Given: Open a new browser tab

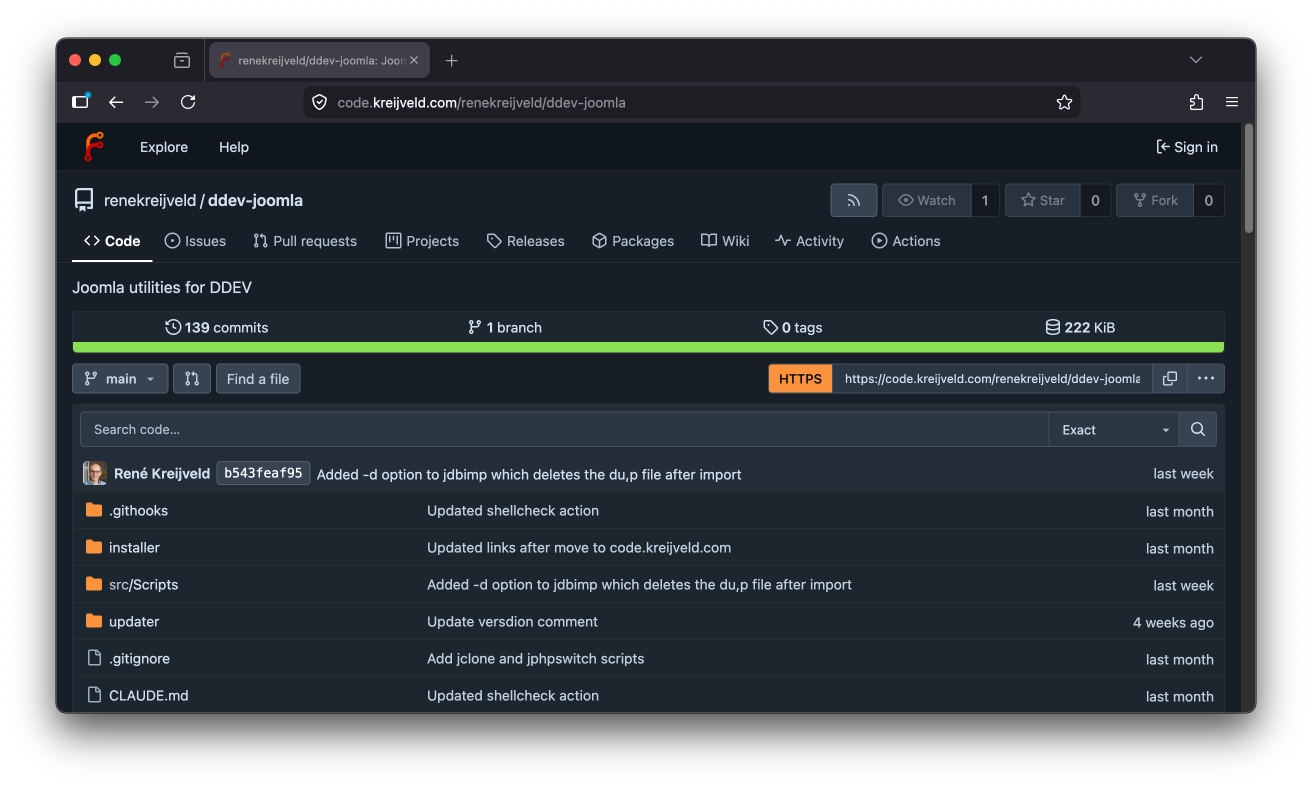Looking at the screenshot, I should (x=451, y=60).
